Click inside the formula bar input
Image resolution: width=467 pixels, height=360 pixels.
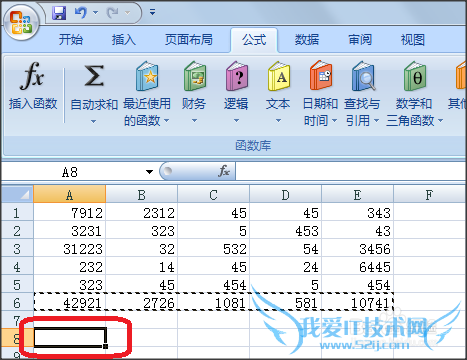coord(351,171)
